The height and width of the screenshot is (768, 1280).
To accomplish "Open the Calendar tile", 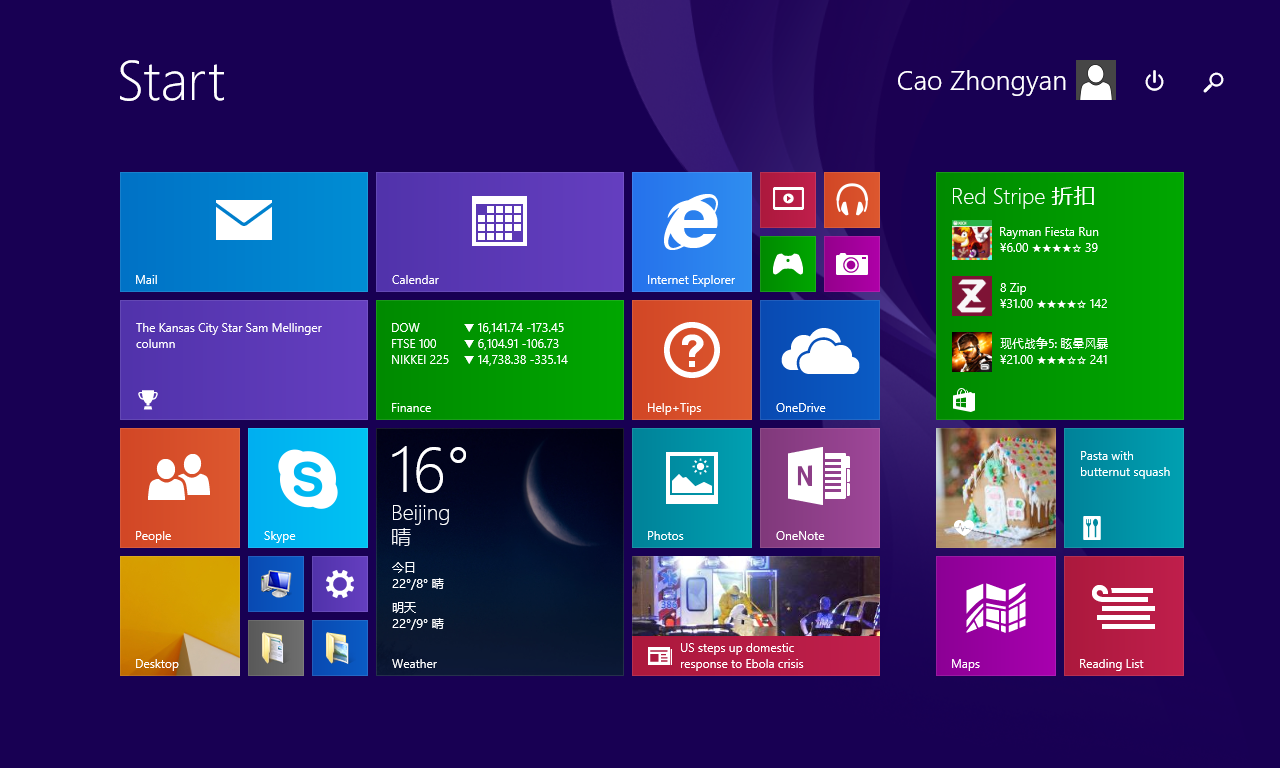I will point(500,232).
